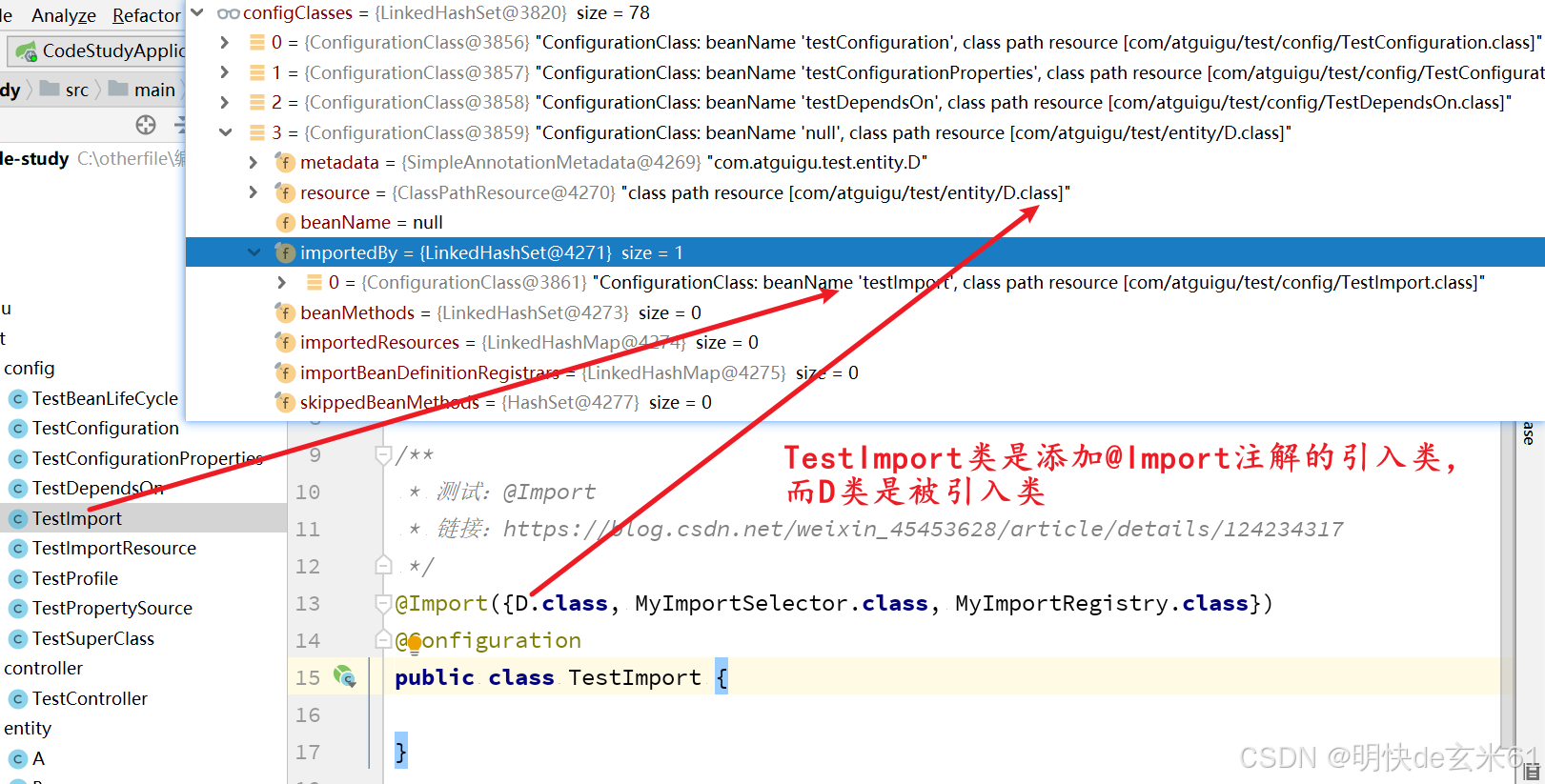The height and width of the screenshot is (784, 1545).
Task: Click the importBeanDefinitionRegistrars field icon
Action: [285, 373]
